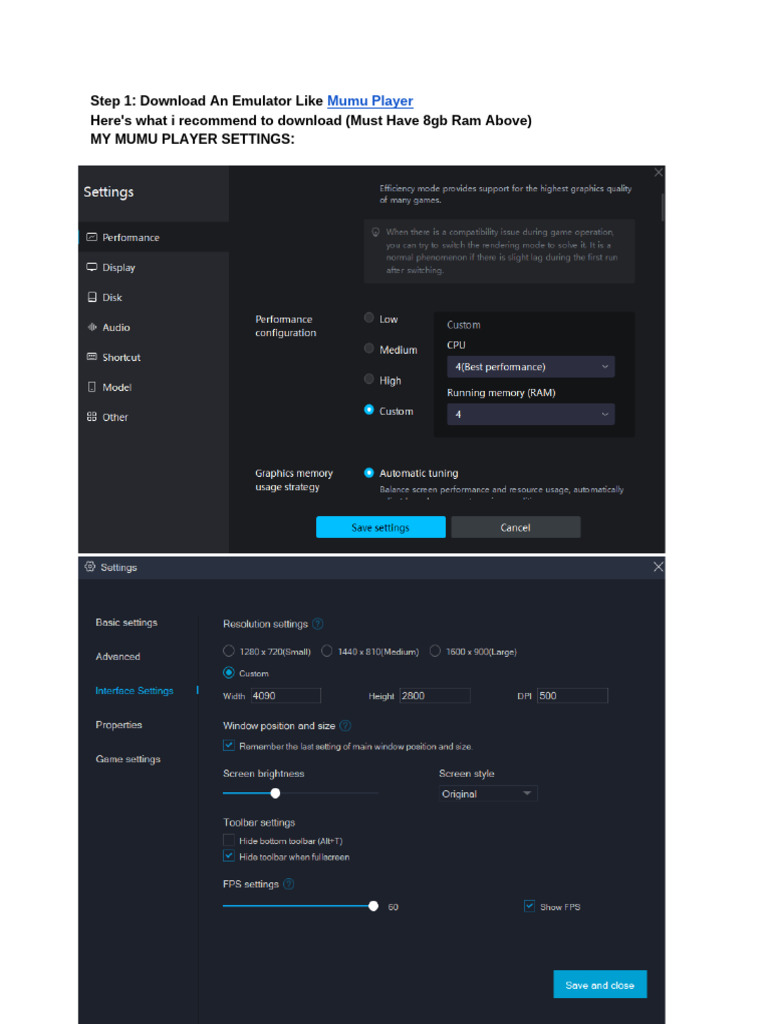Open the Shortcut settings section

[x=153, y=357]
